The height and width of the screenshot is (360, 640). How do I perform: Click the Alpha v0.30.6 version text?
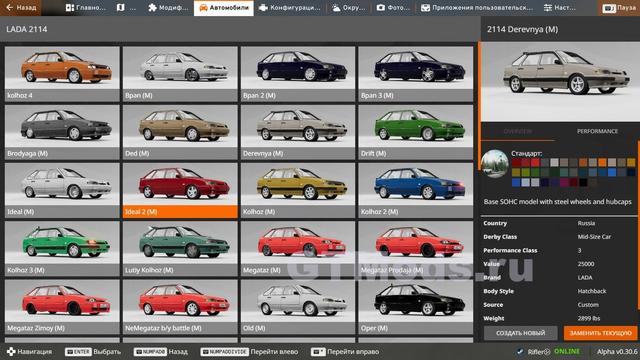tap(617, 351)
